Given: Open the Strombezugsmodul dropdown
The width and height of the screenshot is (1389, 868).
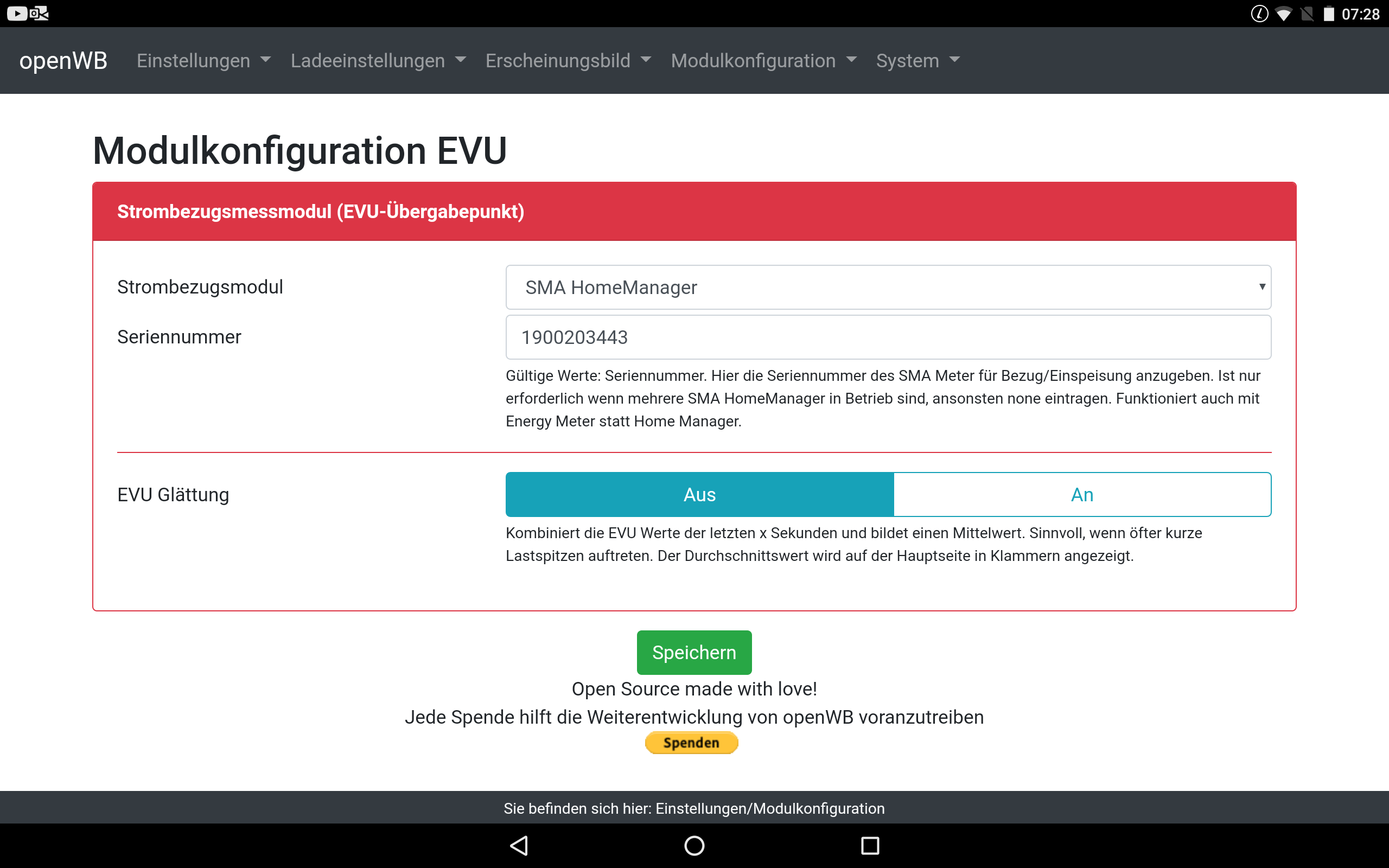Looking at the screenshot, I should pos(888,287).
